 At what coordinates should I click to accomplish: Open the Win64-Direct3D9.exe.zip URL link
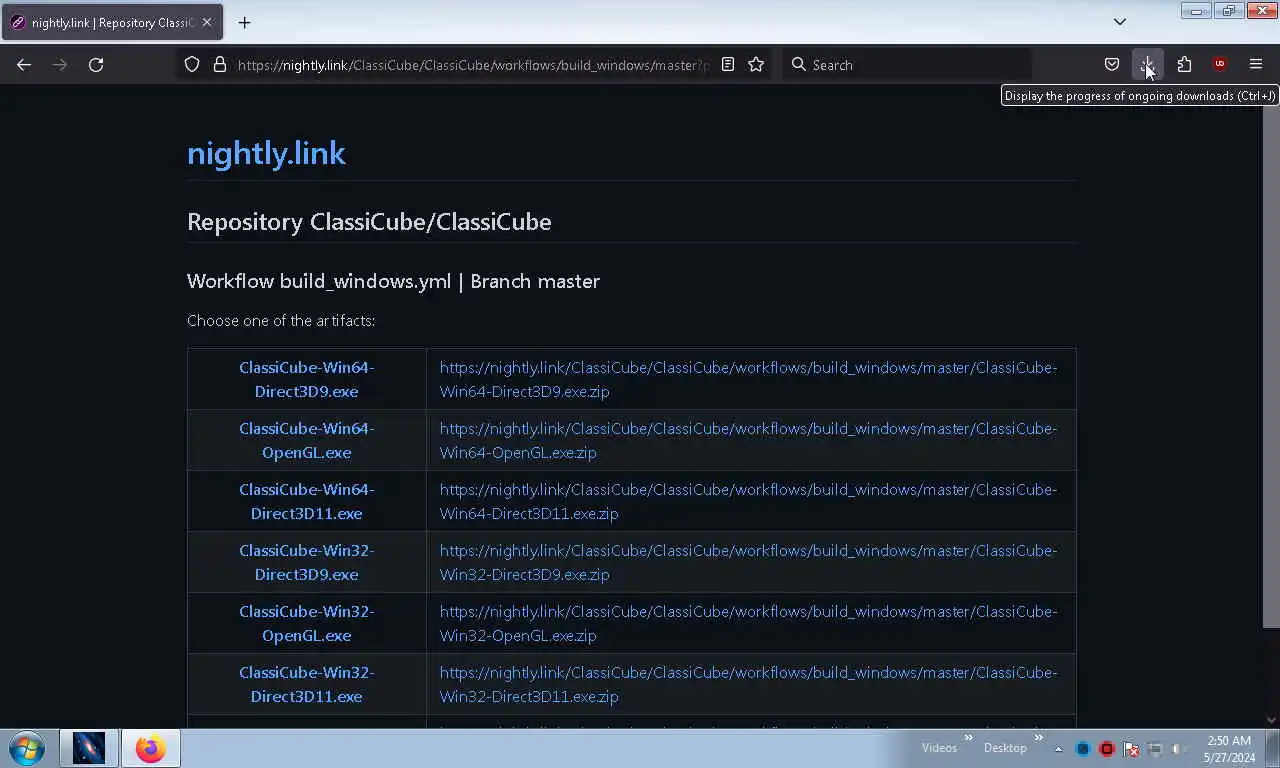(748, 379)
